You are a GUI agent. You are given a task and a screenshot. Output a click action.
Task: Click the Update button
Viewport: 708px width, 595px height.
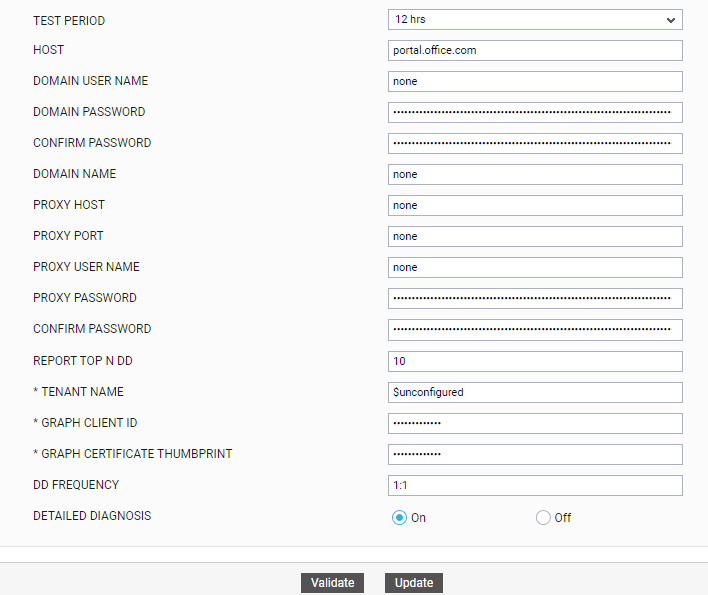414,583
